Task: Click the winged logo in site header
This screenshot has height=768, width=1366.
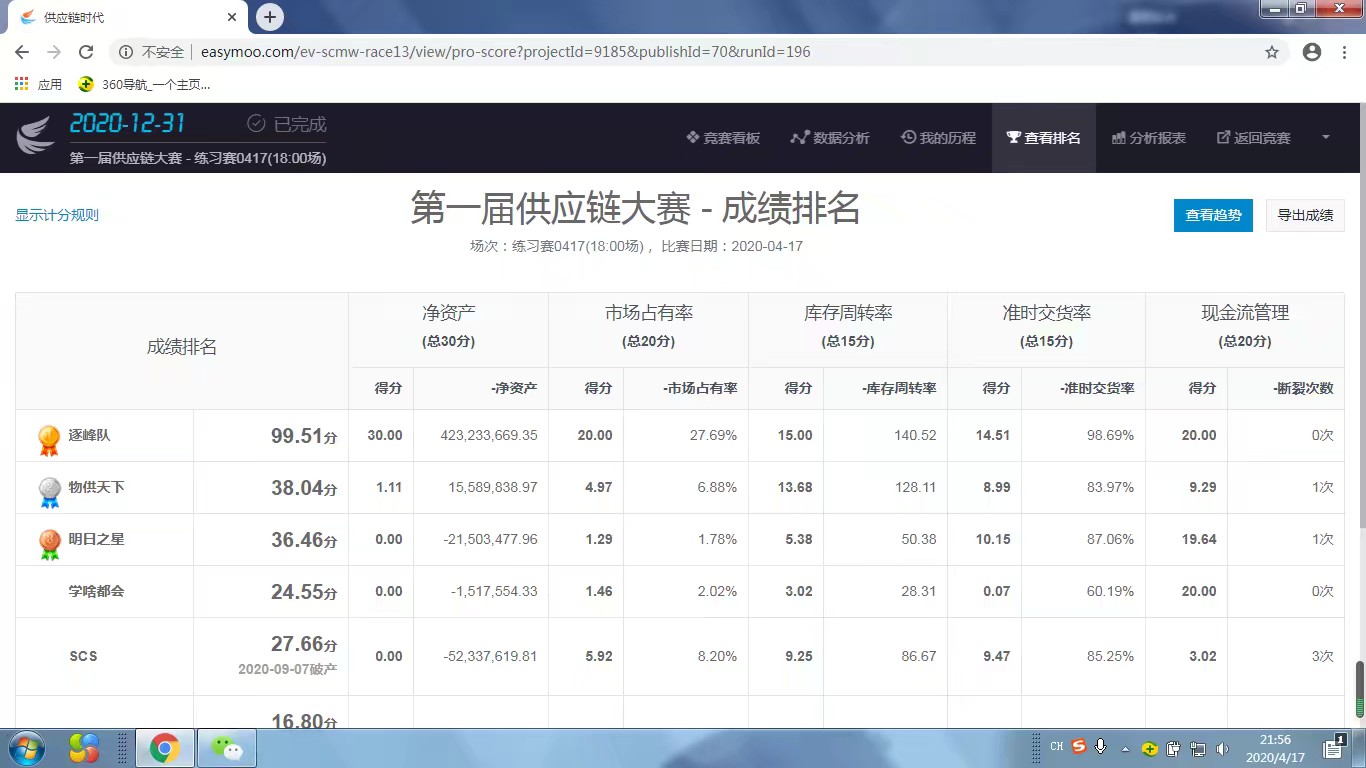Action: (35, 137)
